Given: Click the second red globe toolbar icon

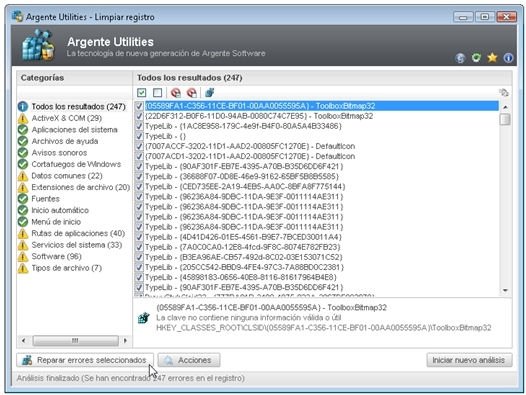Looking at the screenshot, I should coord(192,93).
